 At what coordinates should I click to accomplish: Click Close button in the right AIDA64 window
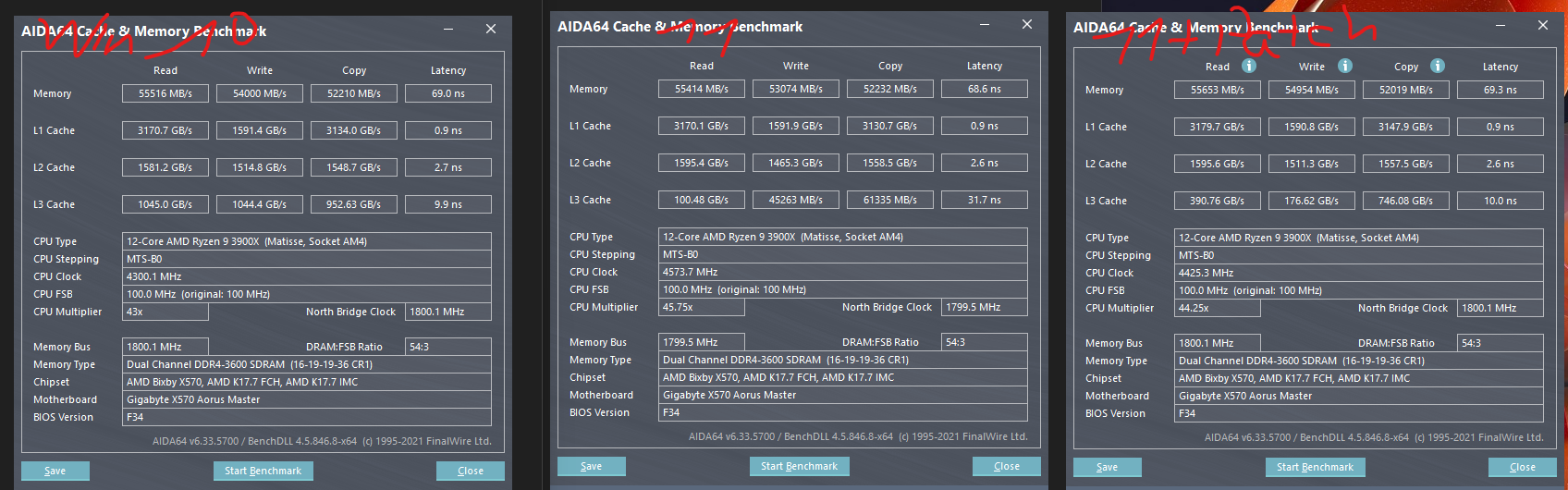click(x=1523, y=467)
